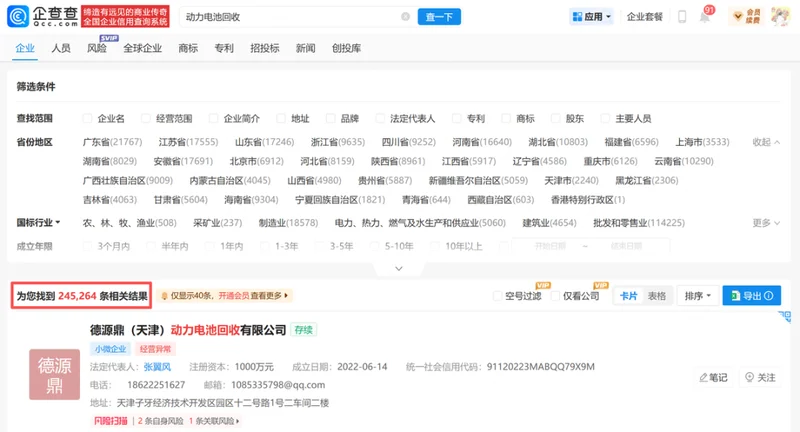Add a note to 德源鼎 company
This screenshot has height=432, width=800.
[x=713, y=377]
